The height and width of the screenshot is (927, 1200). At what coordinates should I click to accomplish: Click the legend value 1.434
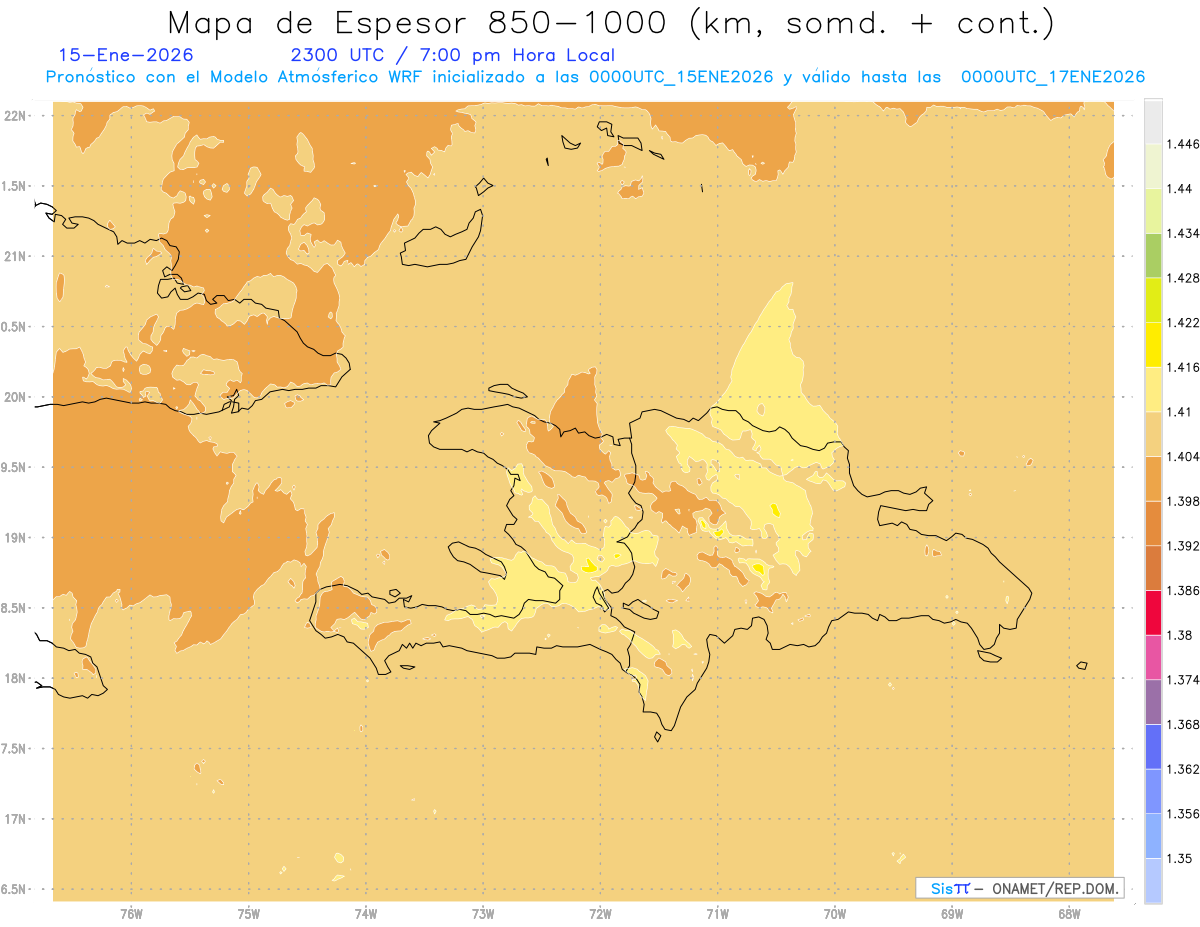click(1184, 233)
